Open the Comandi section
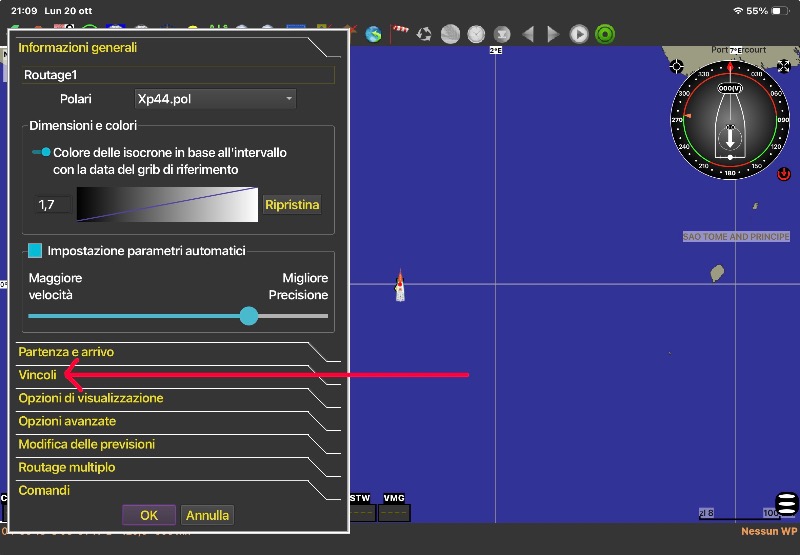800x555 pixels. (x=44, y=490)
